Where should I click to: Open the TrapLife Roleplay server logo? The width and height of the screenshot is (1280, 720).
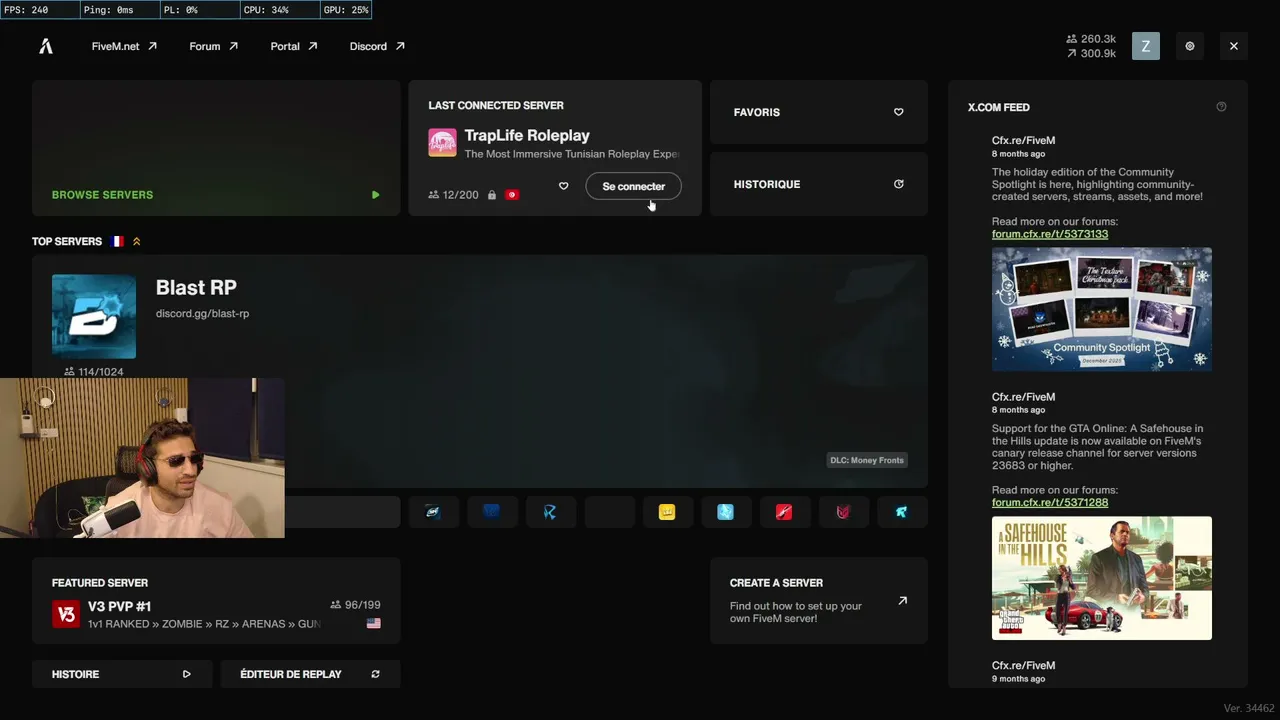442,142
